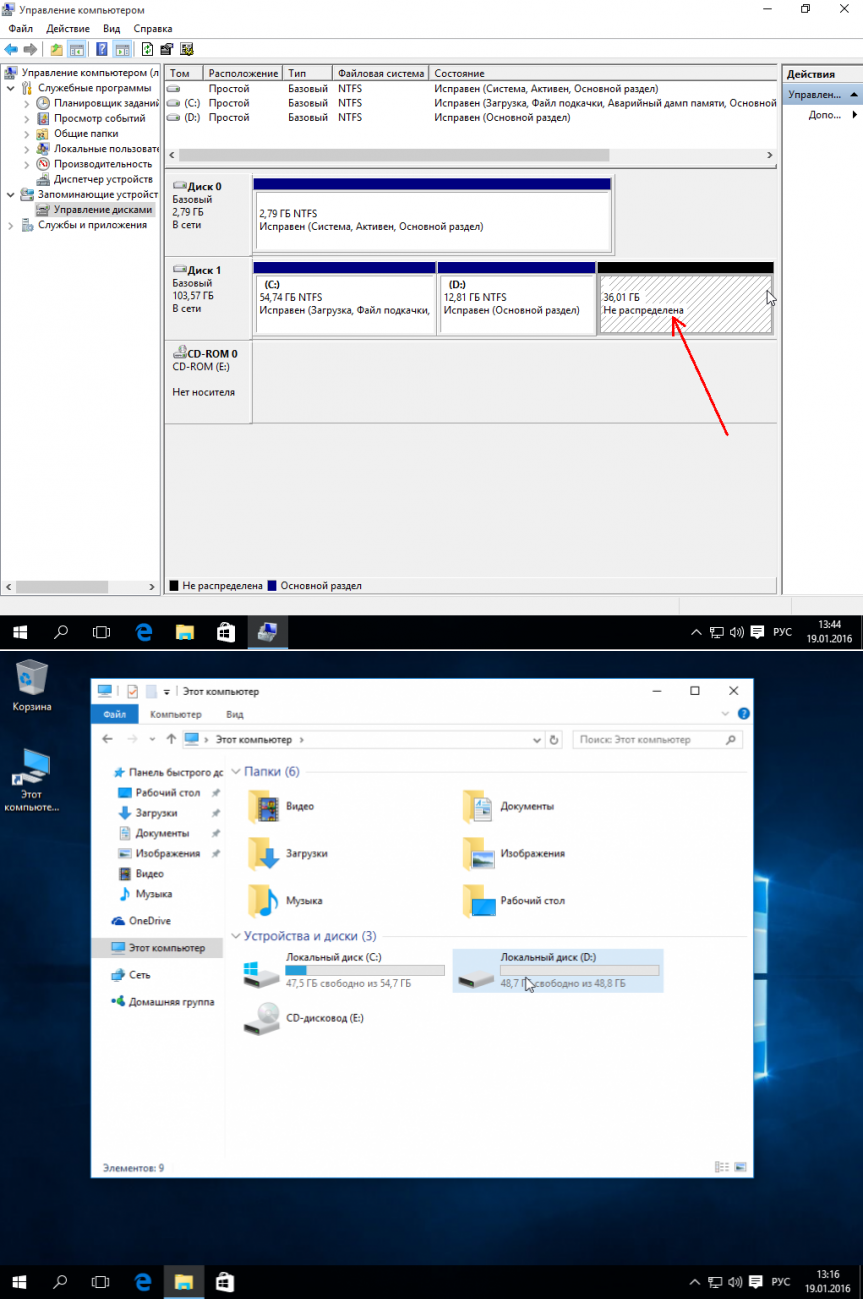The width and height of the screenshot is (863, 1299).
Task: Open the Изображения folder in Папки group
Action: pyautogui.click(x=514, y=853)
